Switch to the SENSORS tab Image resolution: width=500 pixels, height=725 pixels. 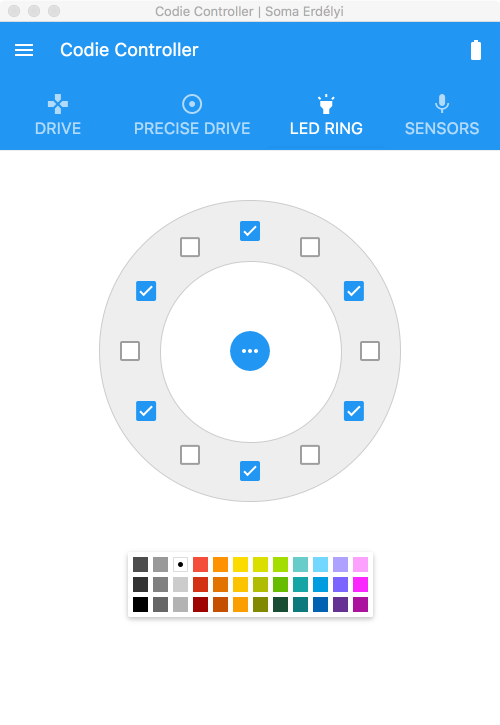point(442,115)
